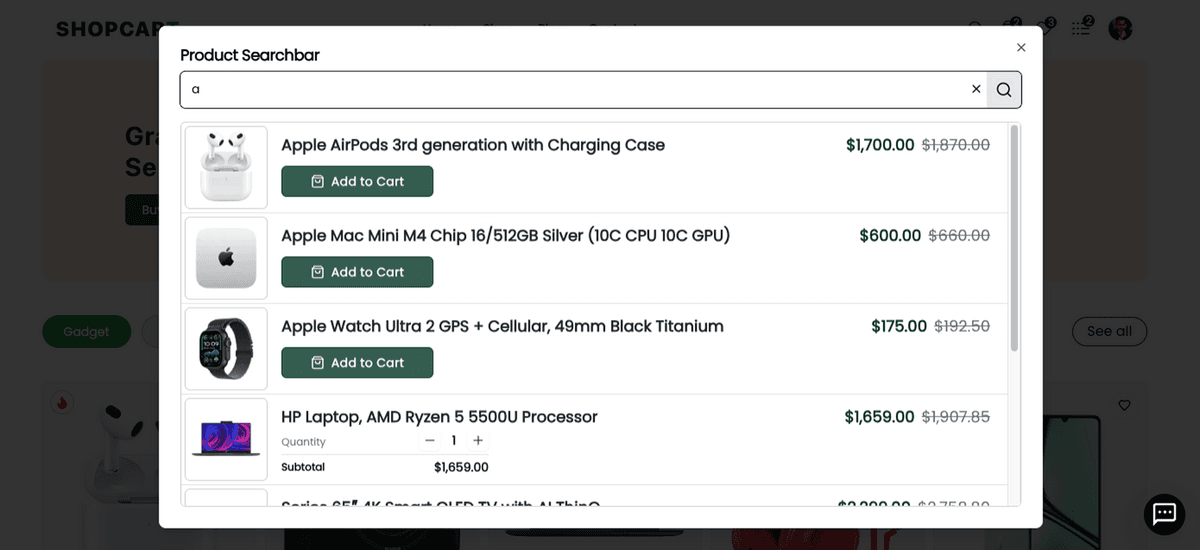Select the Gadget category tab
1200x550 pixels.
click(x=86, y=332)
